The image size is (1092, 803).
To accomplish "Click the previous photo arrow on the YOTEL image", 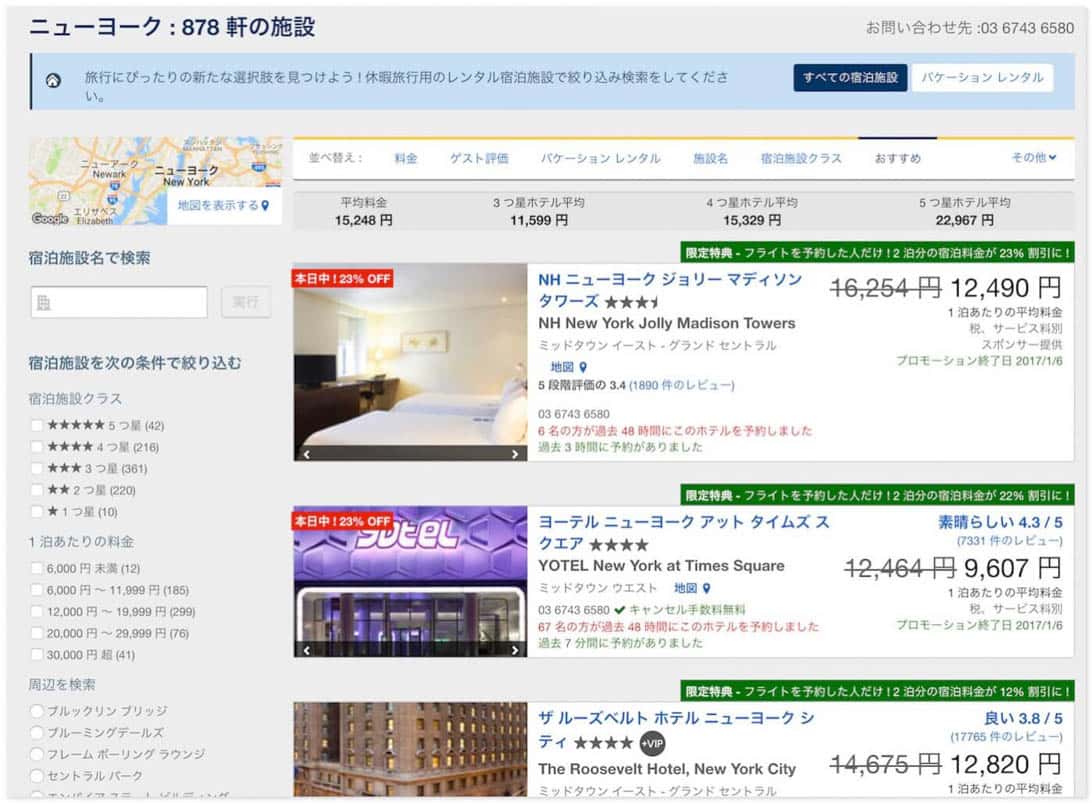I will coord(306,650).
